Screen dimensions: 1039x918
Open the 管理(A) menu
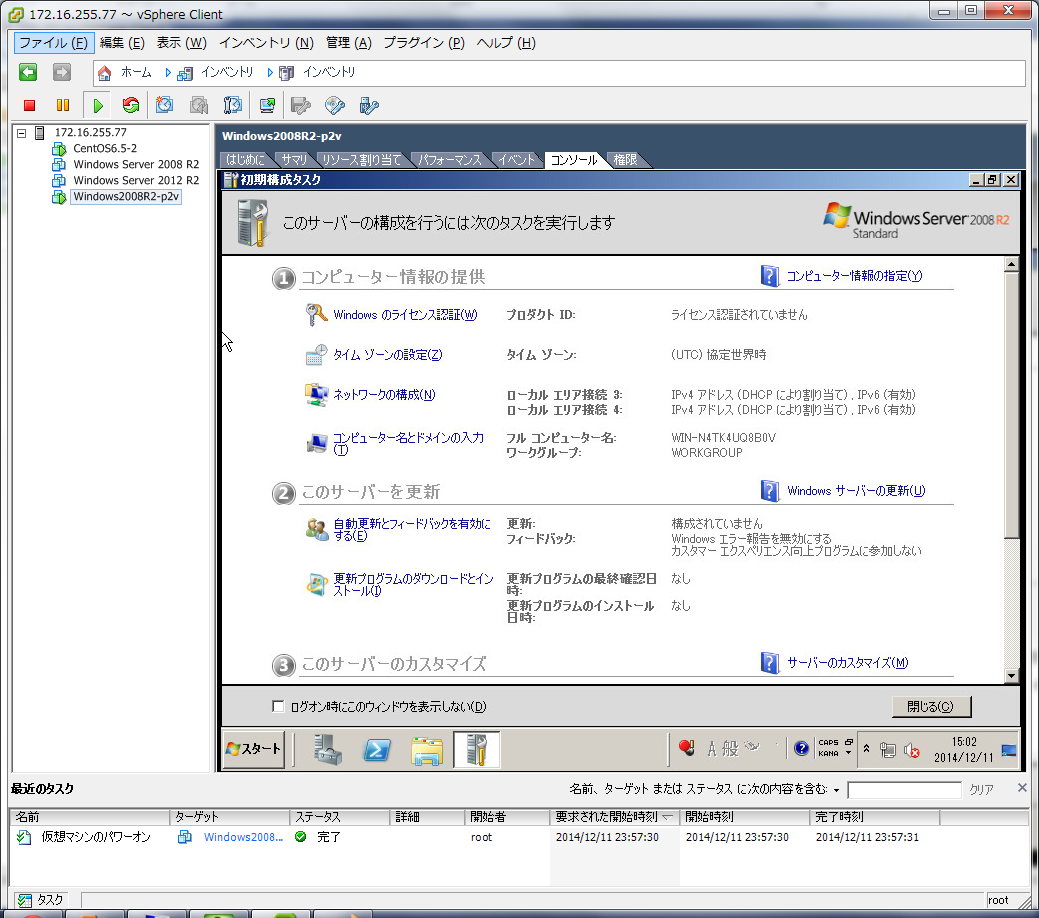coord(349,43)
